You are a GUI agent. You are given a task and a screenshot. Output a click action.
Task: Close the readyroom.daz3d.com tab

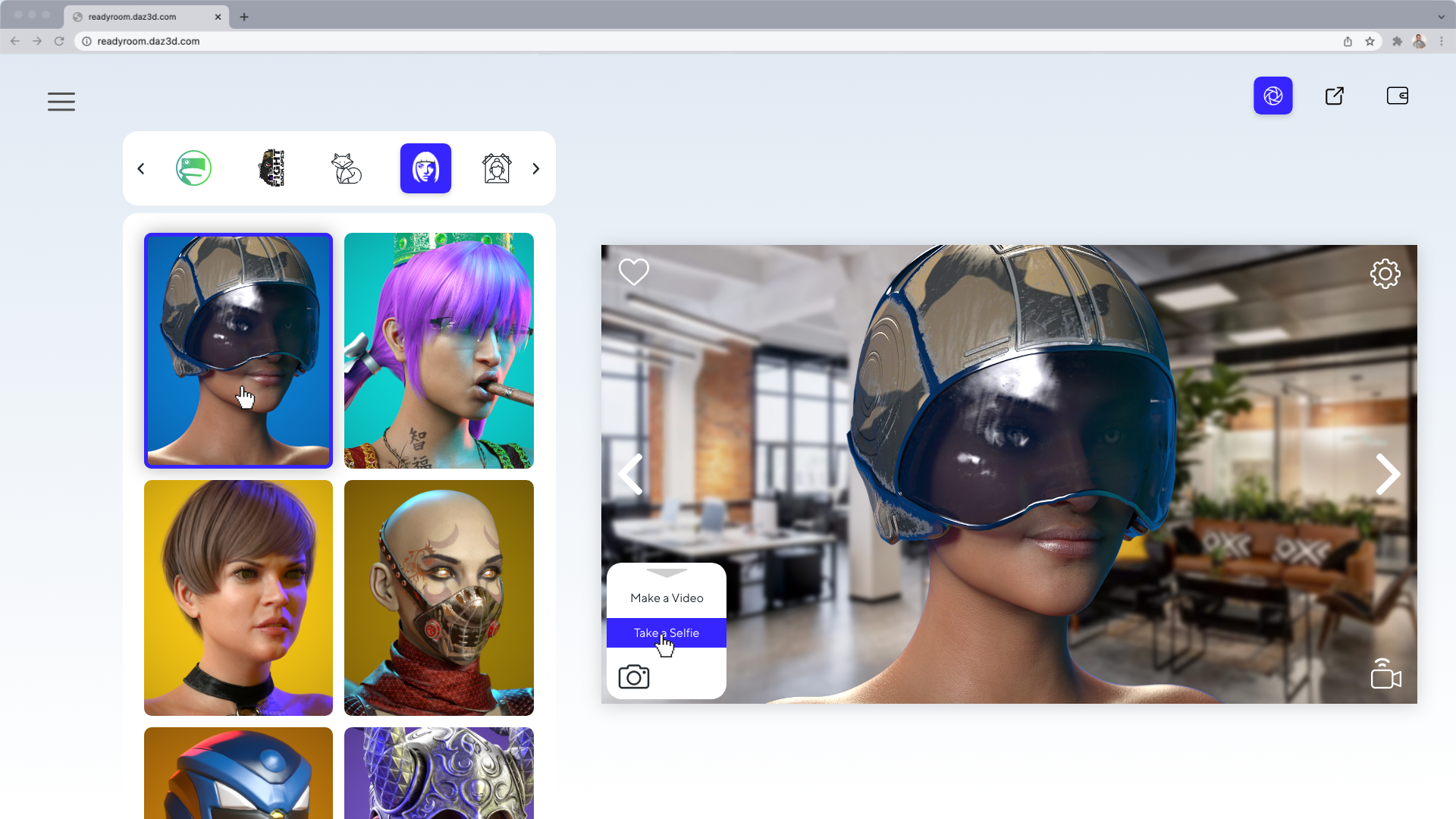click(218, 17)
